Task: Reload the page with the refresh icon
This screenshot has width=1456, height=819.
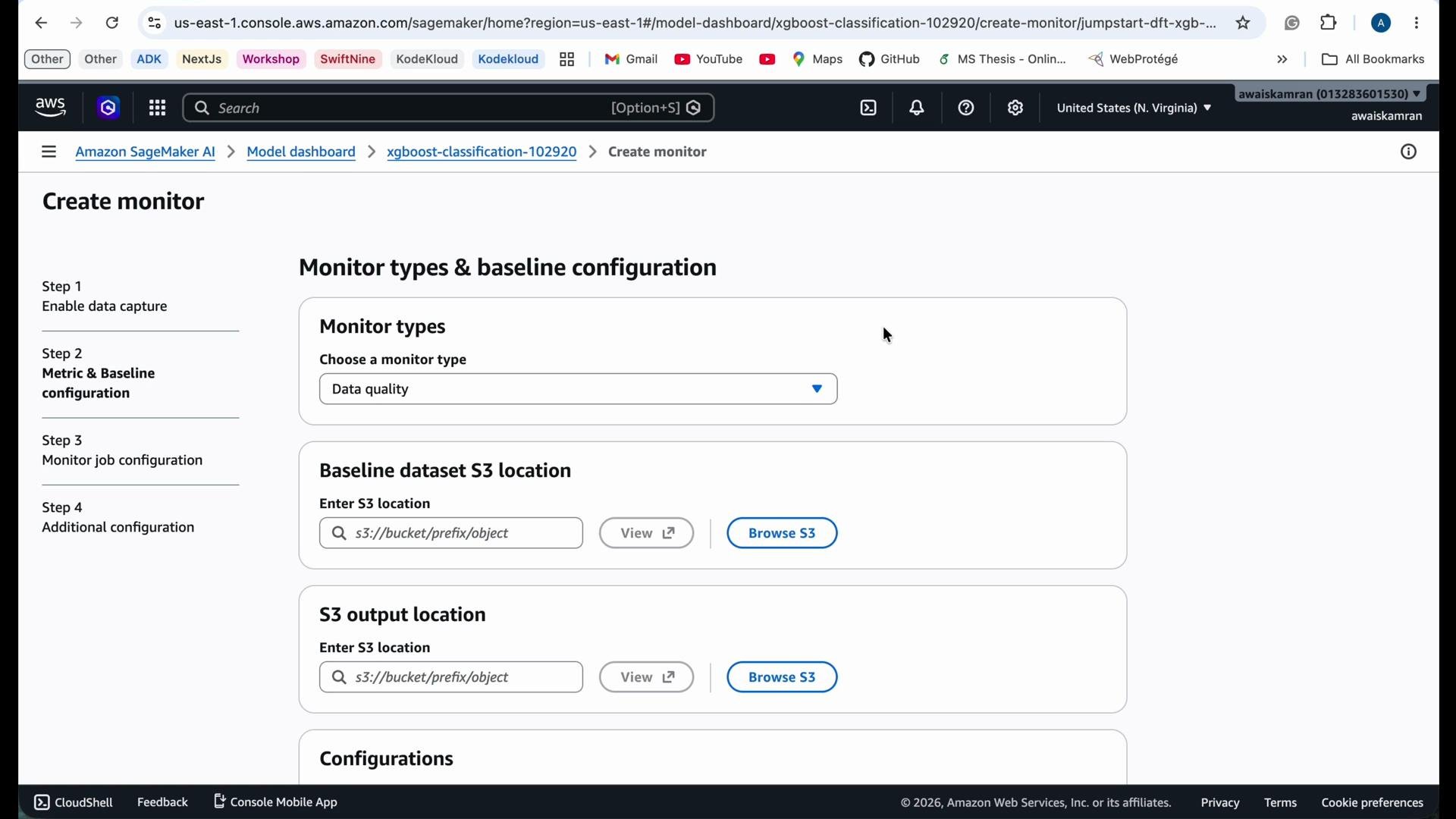Action: point(112,24)
